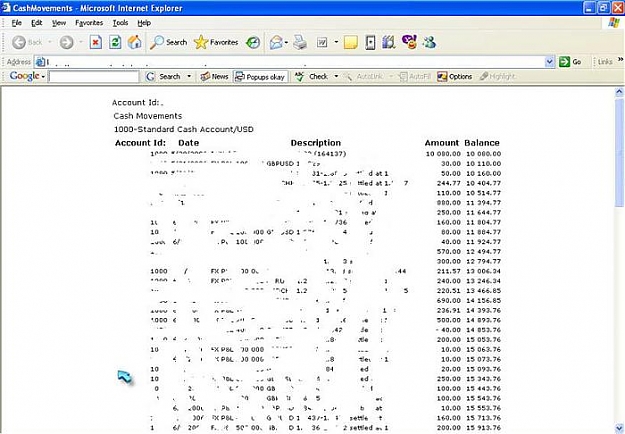Image resolution: width=625 pixels, height=434 pixels.
Task: Run Google toolbar spell Check
Action: click(311, 77)
